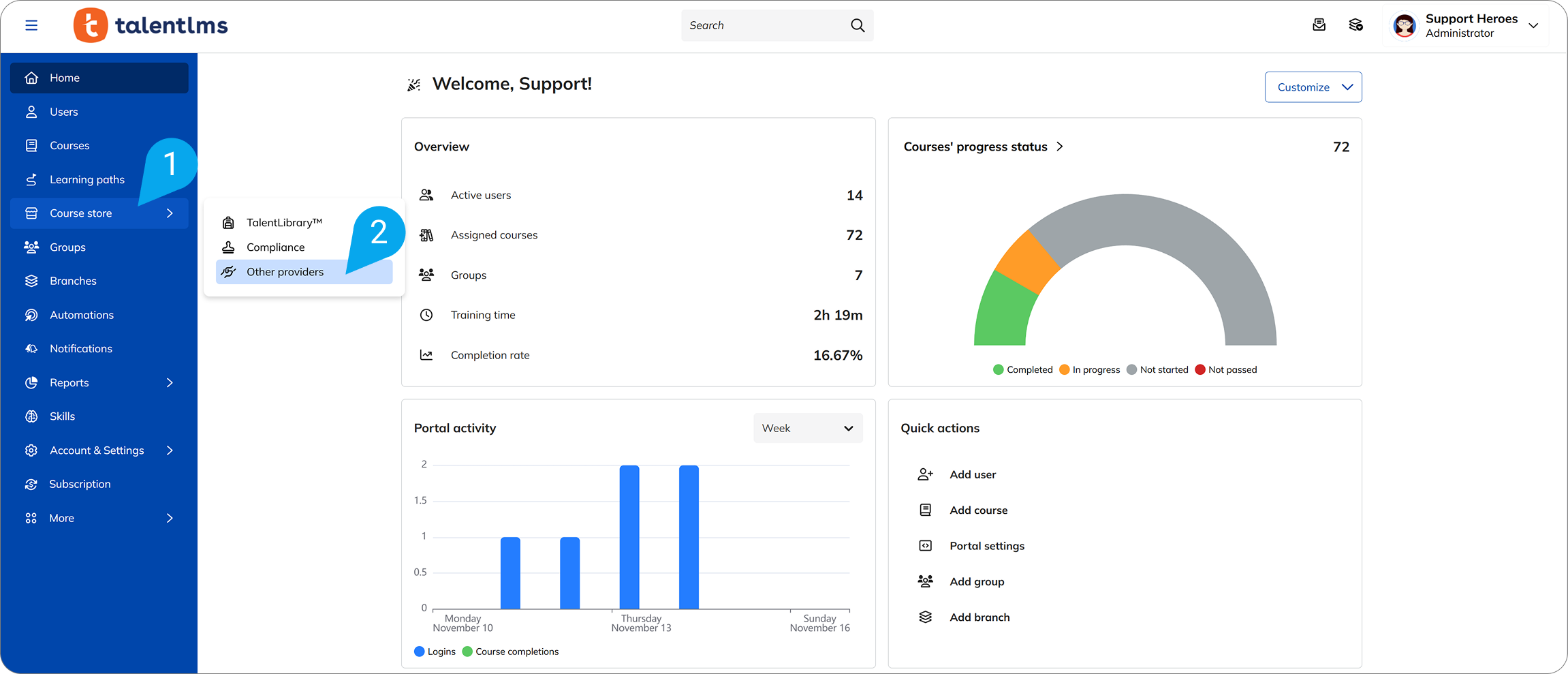
Task: Click the TalentLMS logo
Action: (x=151, y=26)
